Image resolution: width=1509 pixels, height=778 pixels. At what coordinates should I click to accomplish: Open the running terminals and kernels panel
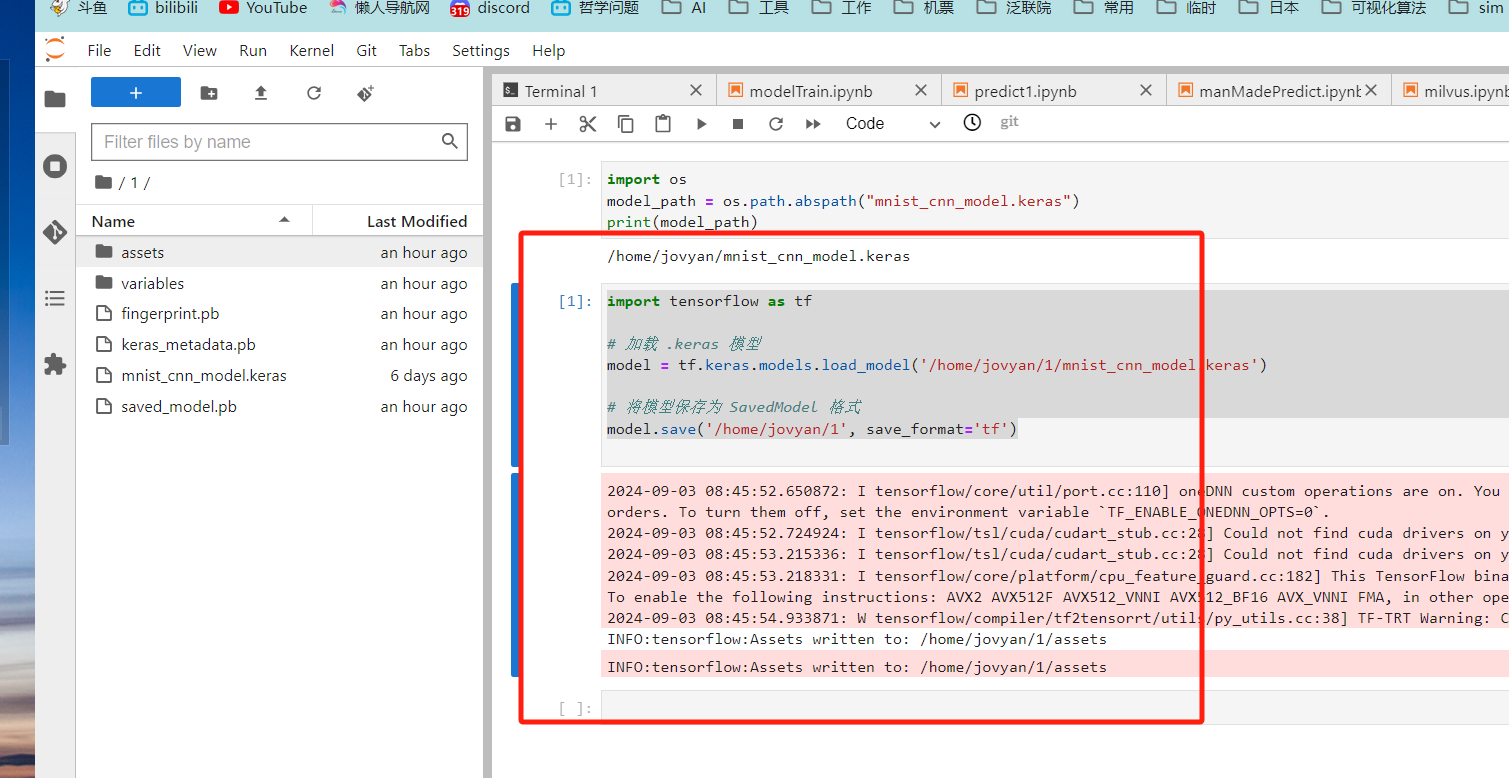pos(55,166)
